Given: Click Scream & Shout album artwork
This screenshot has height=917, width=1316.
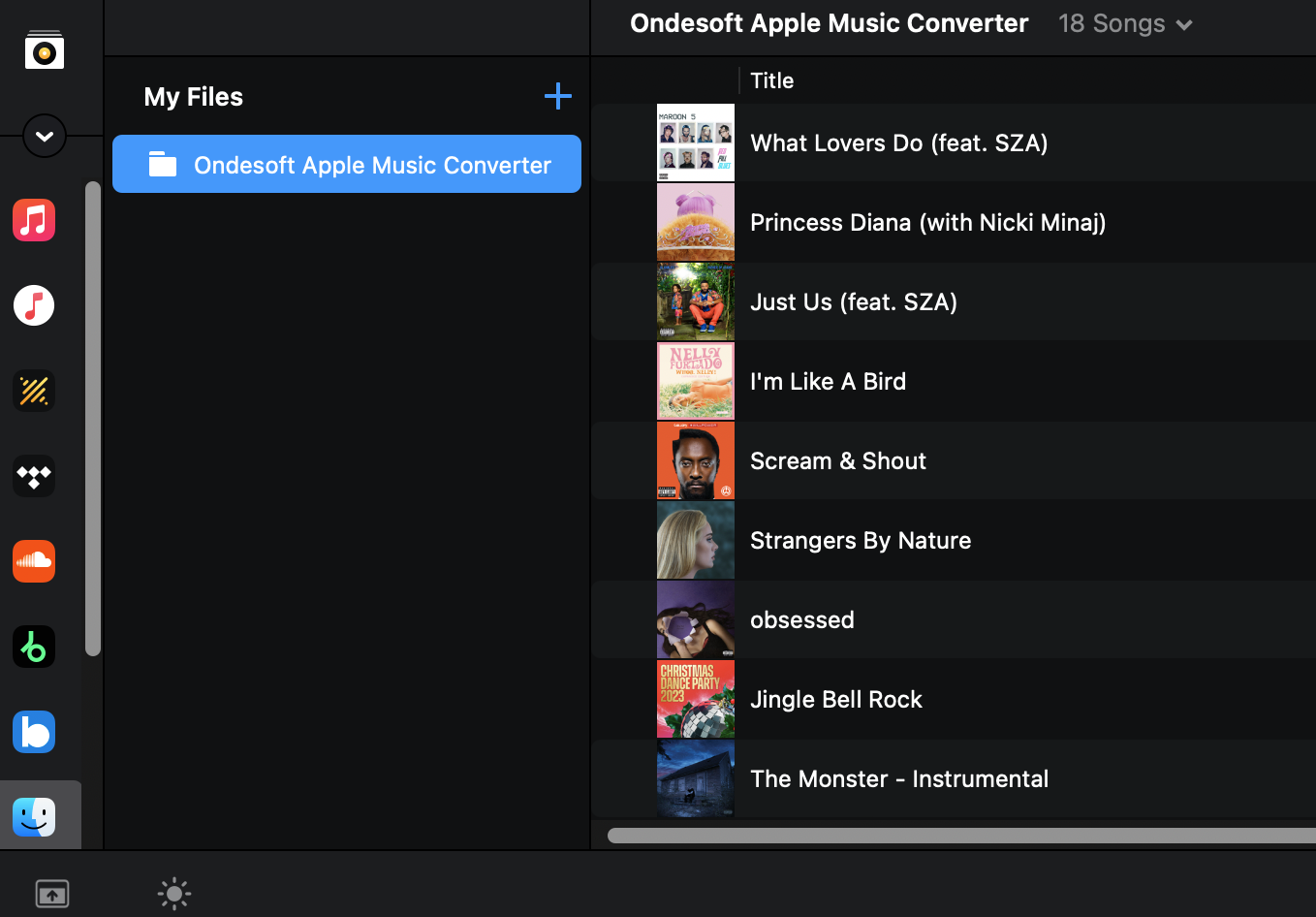Looking at the screenshot, I should (696, 460).
